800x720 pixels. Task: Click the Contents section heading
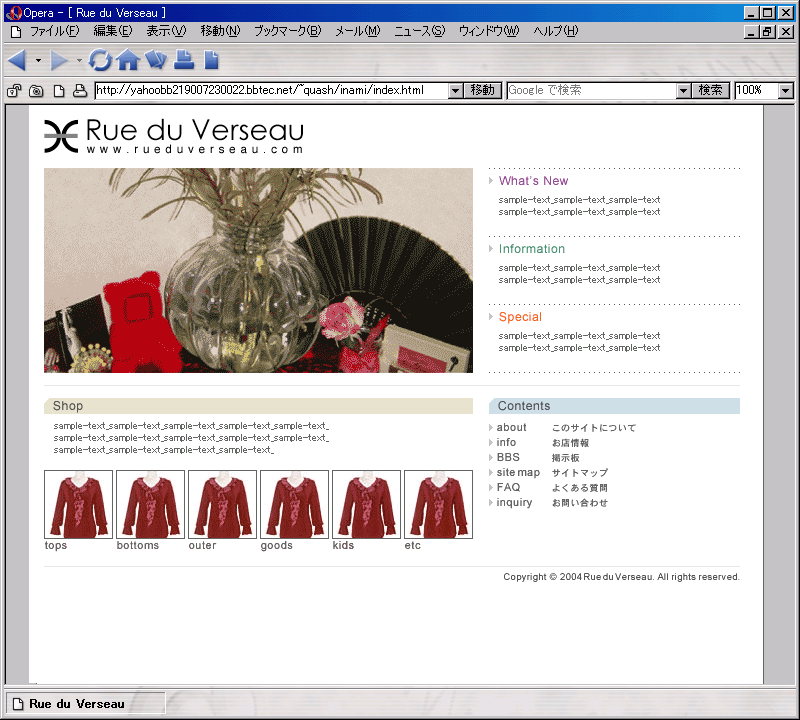tap(614, 406)
